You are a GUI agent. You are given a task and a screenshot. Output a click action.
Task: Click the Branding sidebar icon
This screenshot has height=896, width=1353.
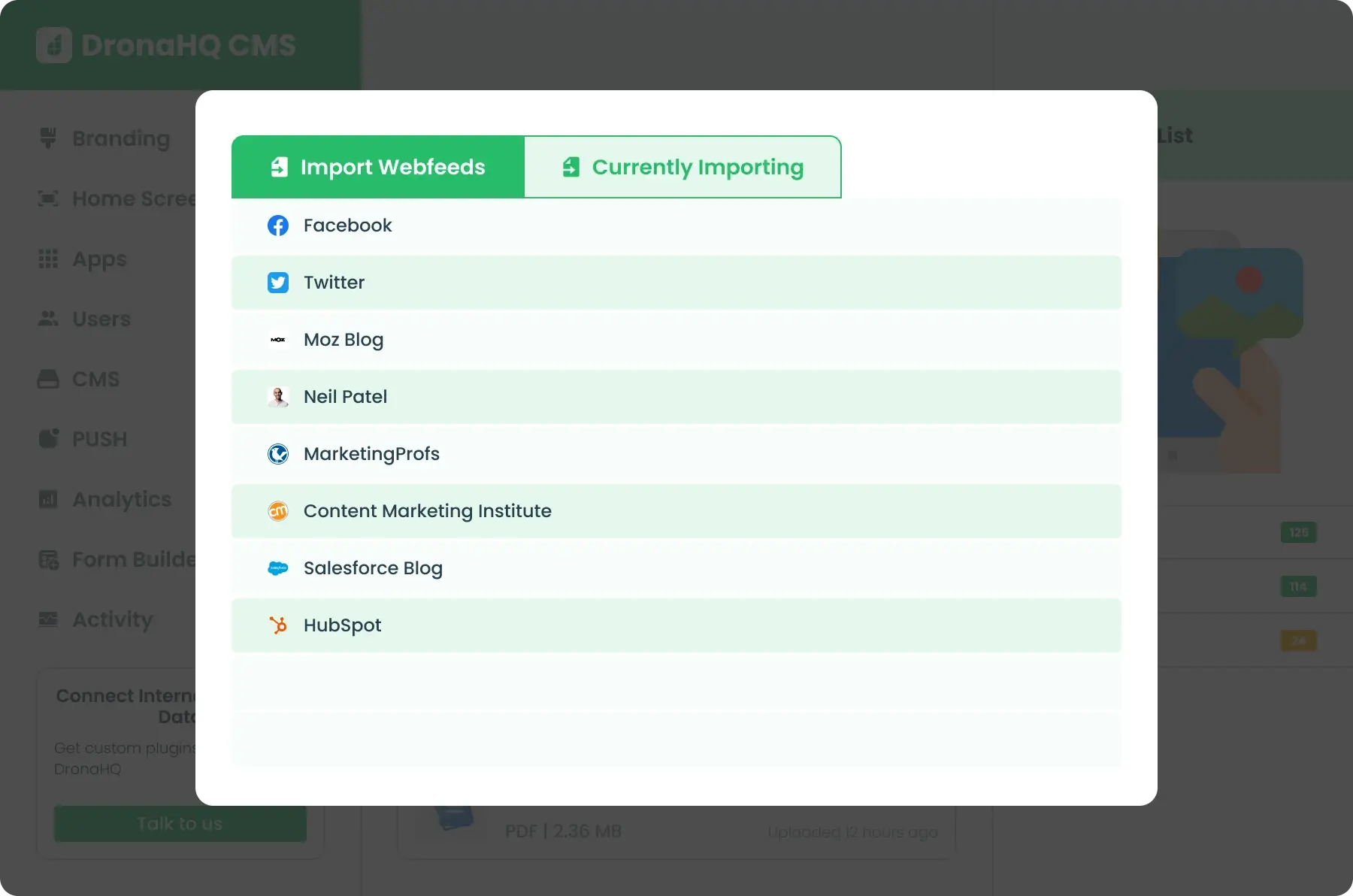[x=48, y=138]
